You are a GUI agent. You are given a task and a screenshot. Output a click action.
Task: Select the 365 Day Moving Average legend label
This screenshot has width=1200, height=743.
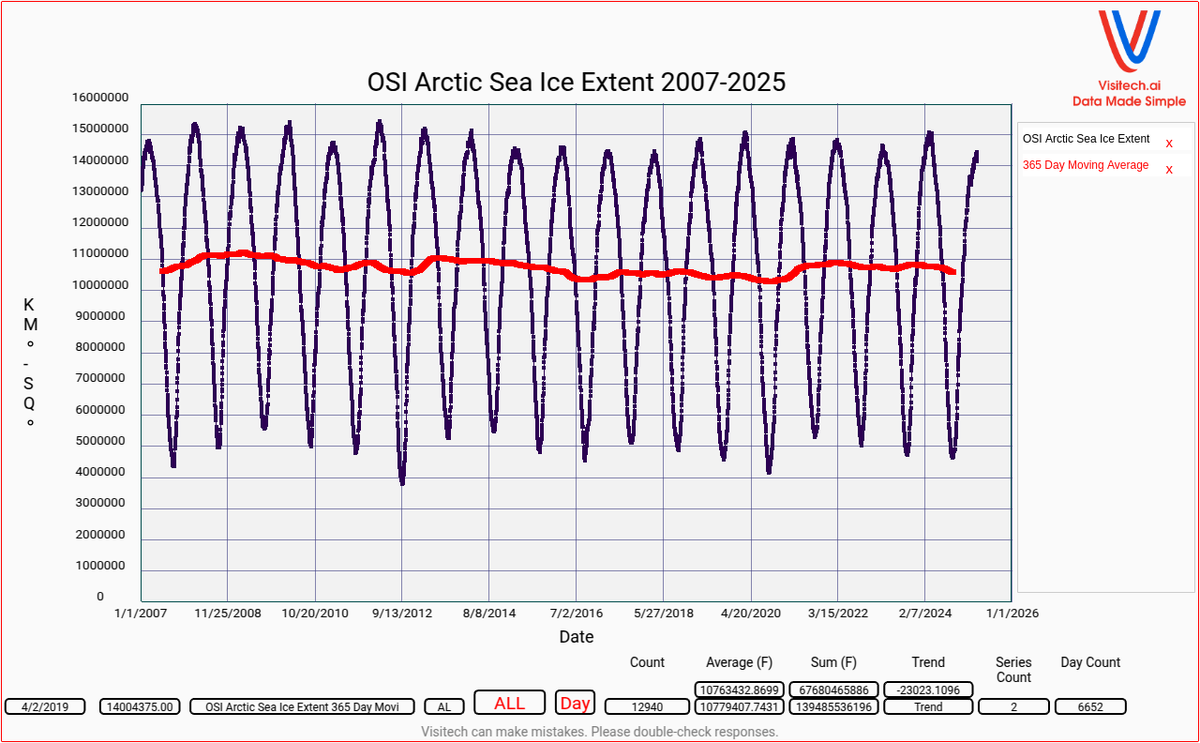(1084, 166)
